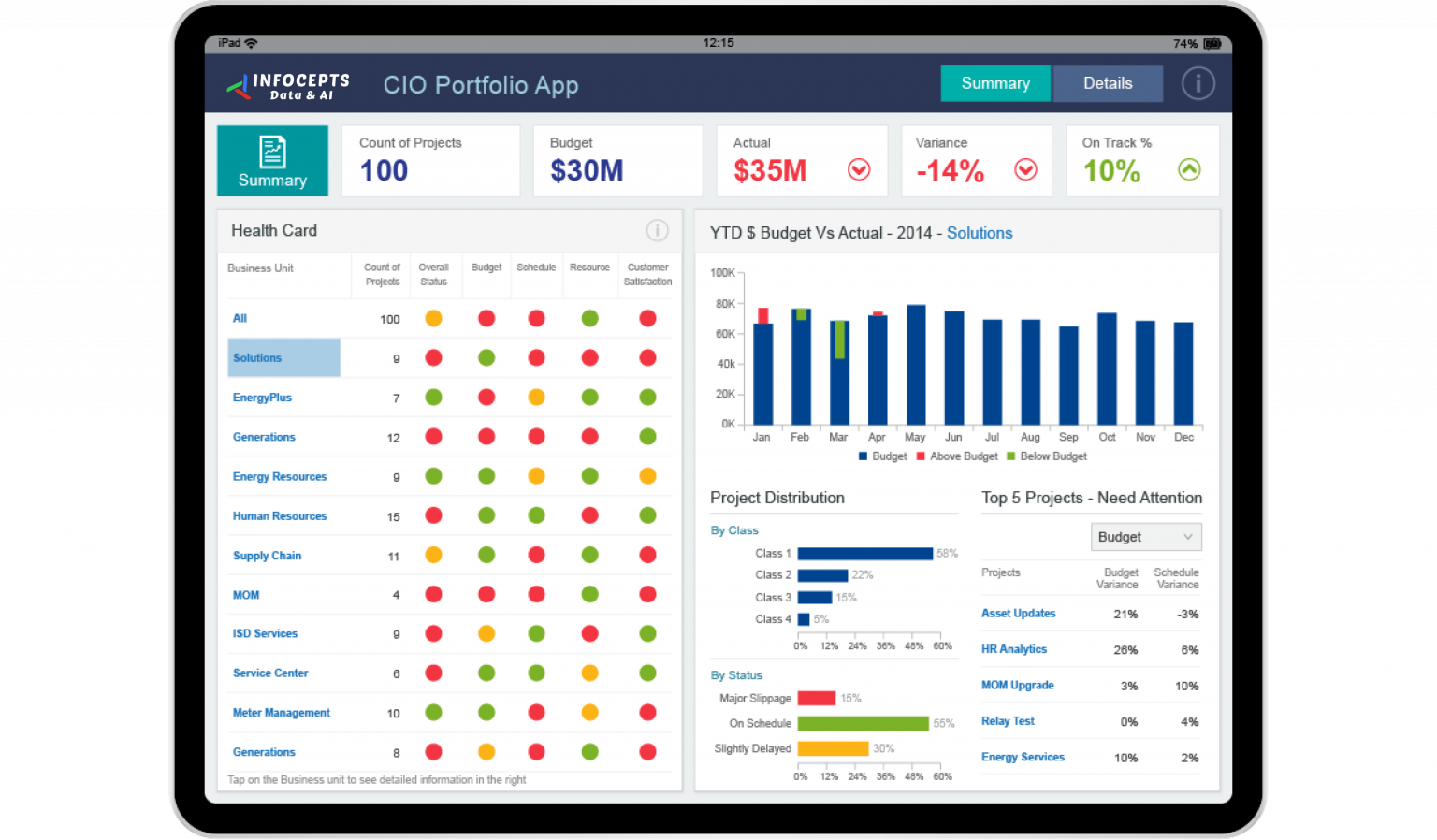1437x840 pixels.
Task: Open the EnergyPlus business unit
Action: (262, 398)
